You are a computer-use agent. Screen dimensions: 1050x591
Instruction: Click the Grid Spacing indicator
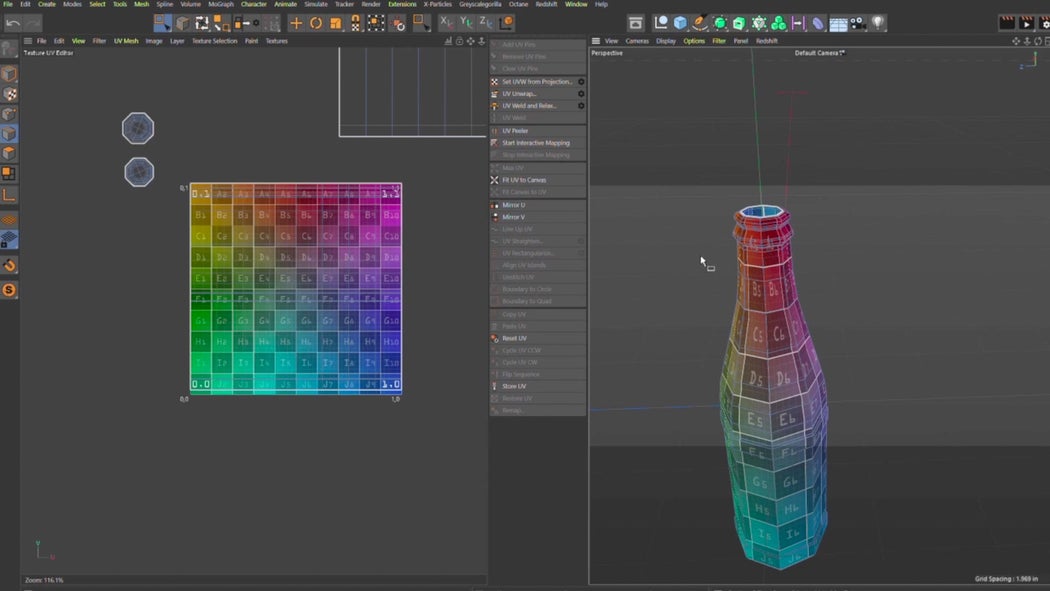point(1005,578)
